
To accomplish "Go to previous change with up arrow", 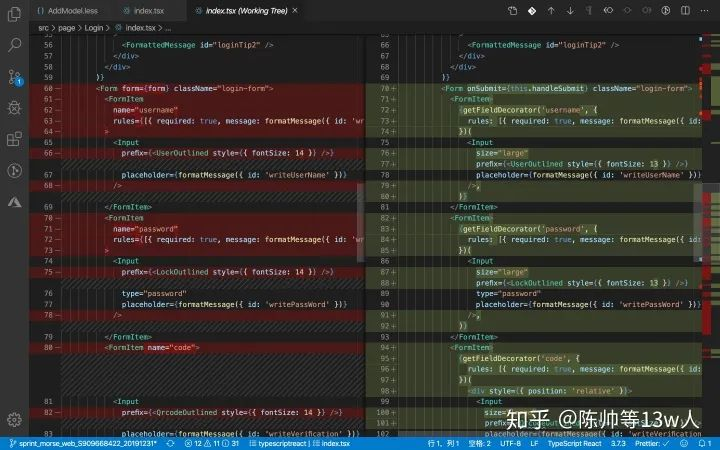I will click(551, 11).
